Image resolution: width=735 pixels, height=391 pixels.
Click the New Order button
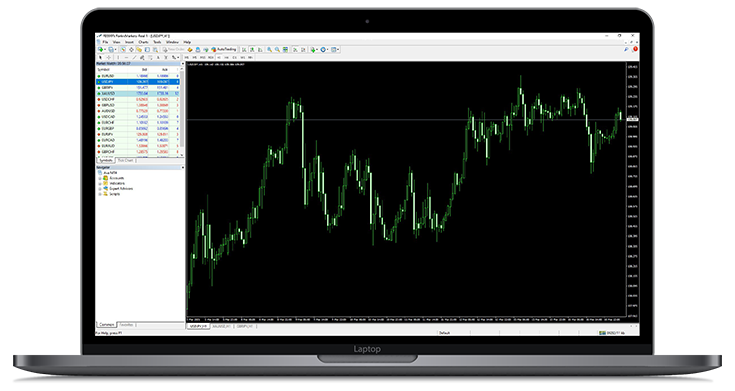point(174,49)
